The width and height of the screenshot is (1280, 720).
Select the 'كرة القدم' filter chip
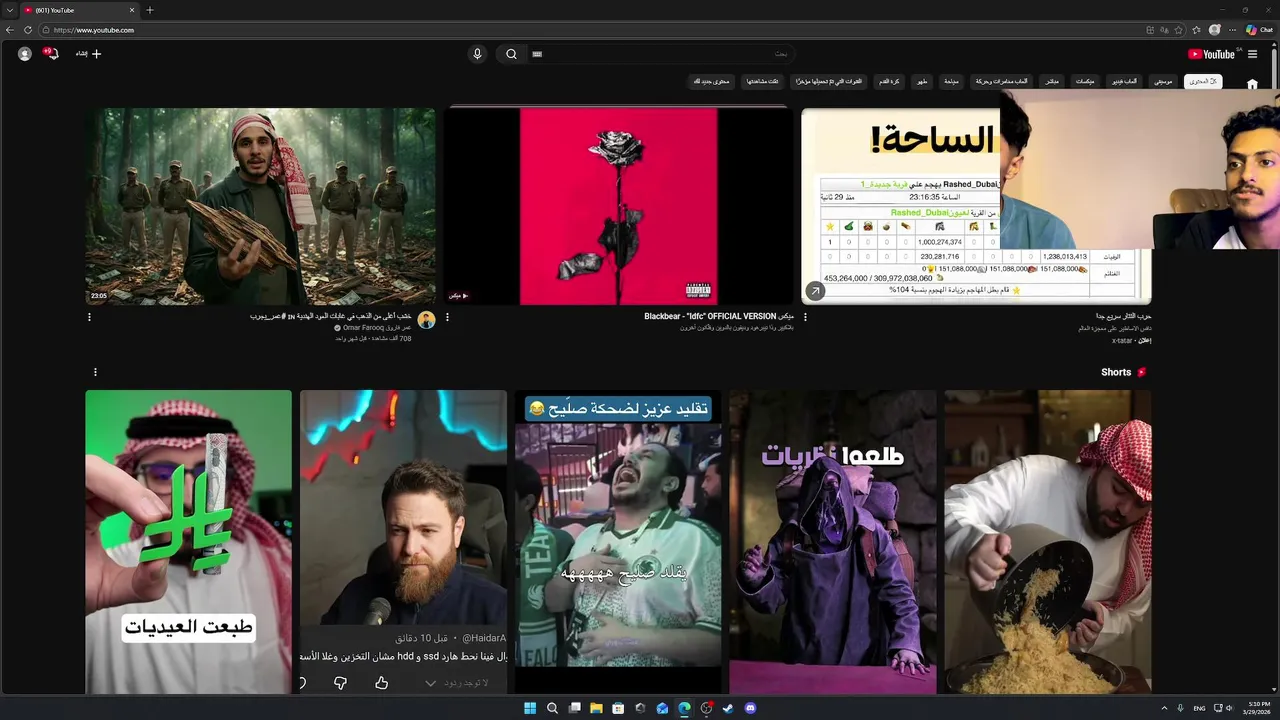[x=889, y=81]
